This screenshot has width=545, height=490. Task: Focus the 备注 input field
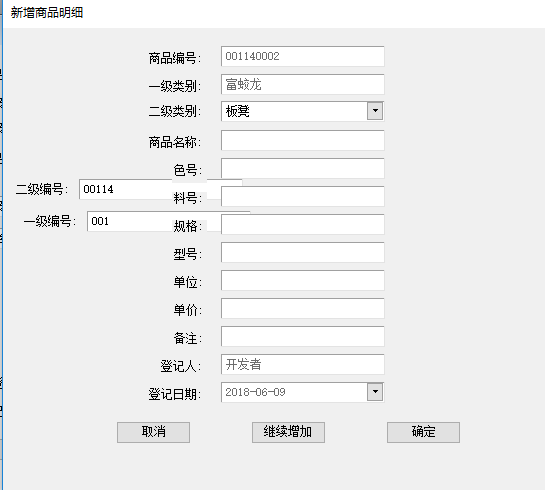pyautogui.click(x=302, y=336)
